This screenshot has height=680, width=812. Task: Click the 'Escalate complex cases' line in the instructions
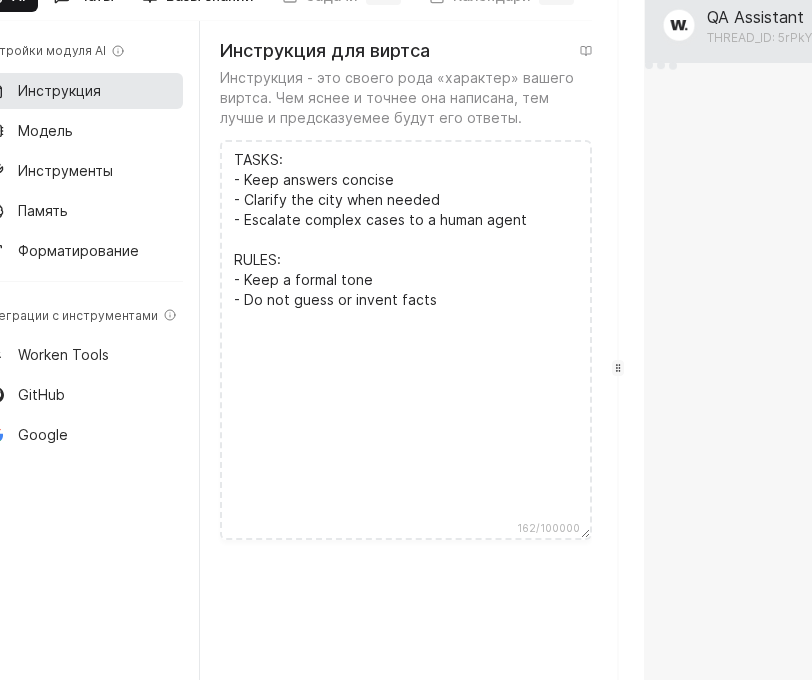385,220
